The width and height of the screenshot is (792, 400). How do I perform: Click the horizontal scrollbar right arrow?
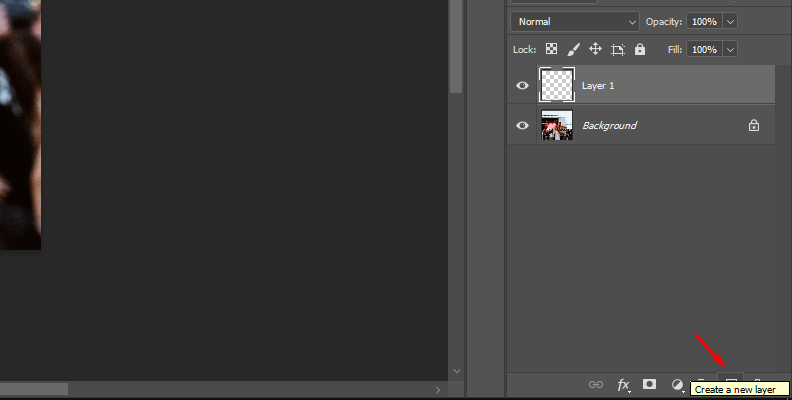437,389
